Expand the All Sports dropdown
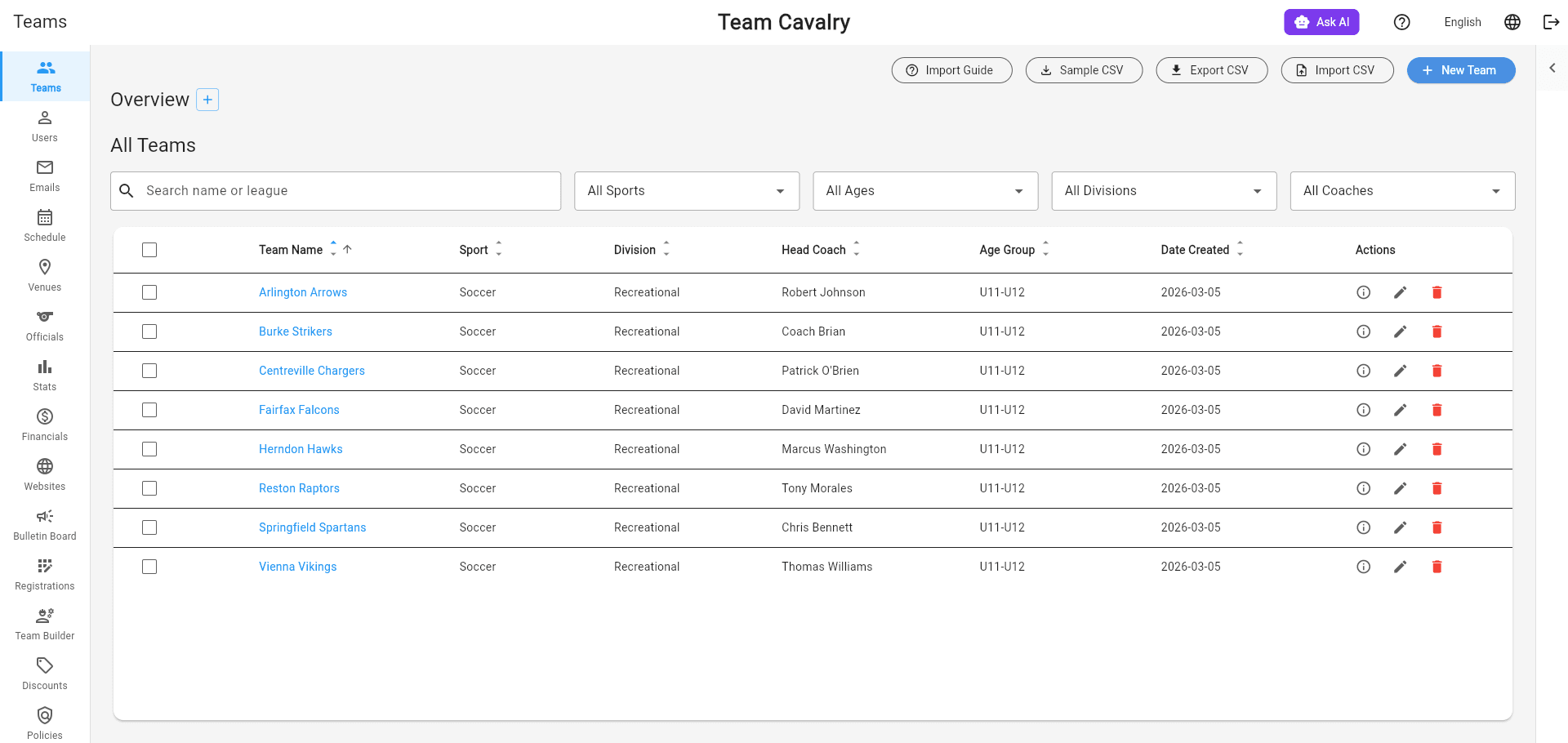Image resolution: width=1568 pixels, height=743 pixels. click(687, 191)
